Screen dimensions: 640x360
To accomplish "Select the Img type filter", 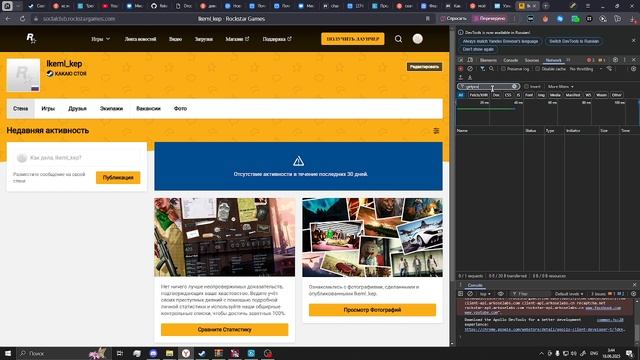I will 541,95.
